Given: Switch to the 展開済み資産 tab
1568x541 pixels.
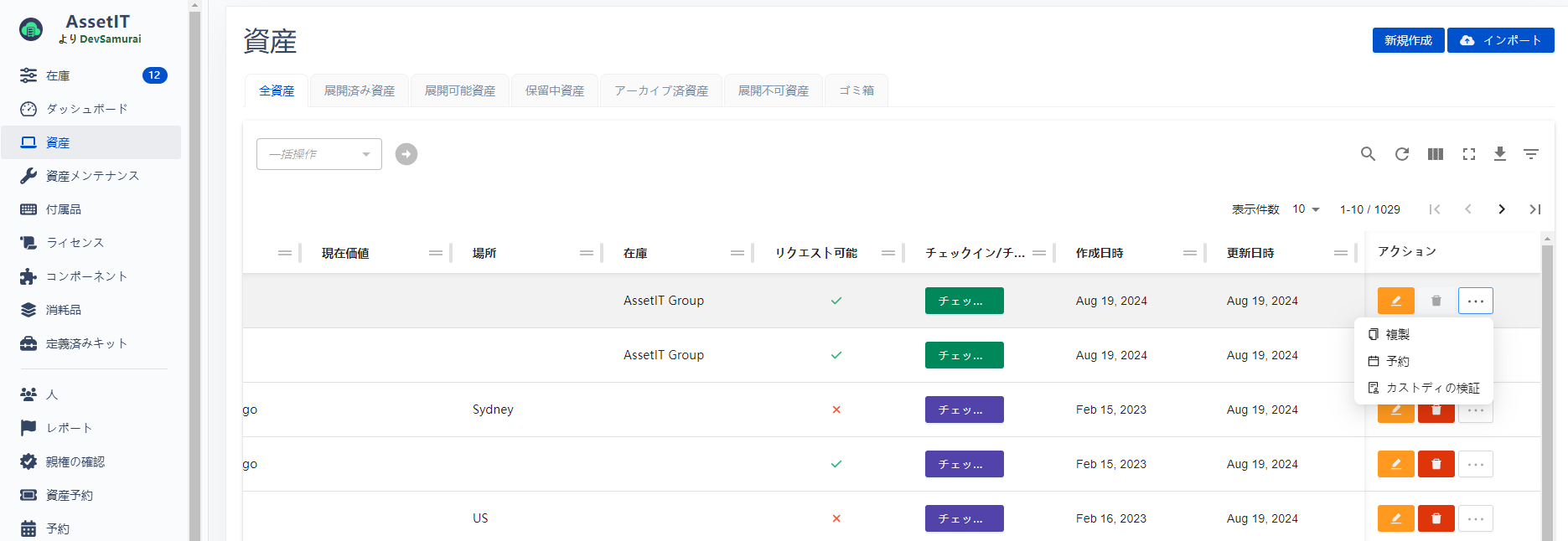Looking at the screenshot, I should coord(359,90).
